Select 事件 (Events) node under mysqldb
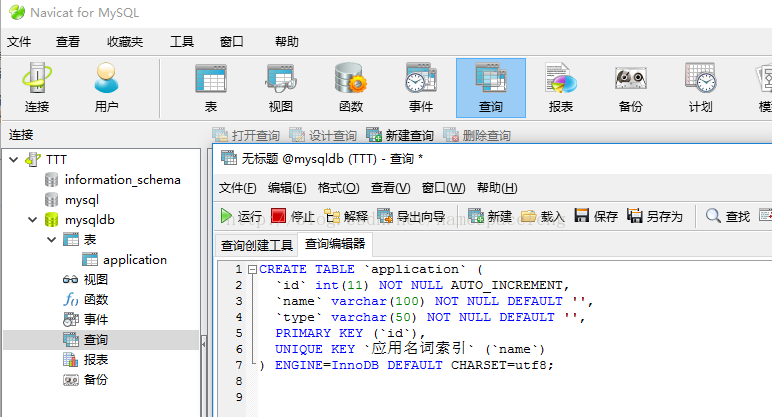This screenshot has width=772, height=417. click(x=96, y=320)
